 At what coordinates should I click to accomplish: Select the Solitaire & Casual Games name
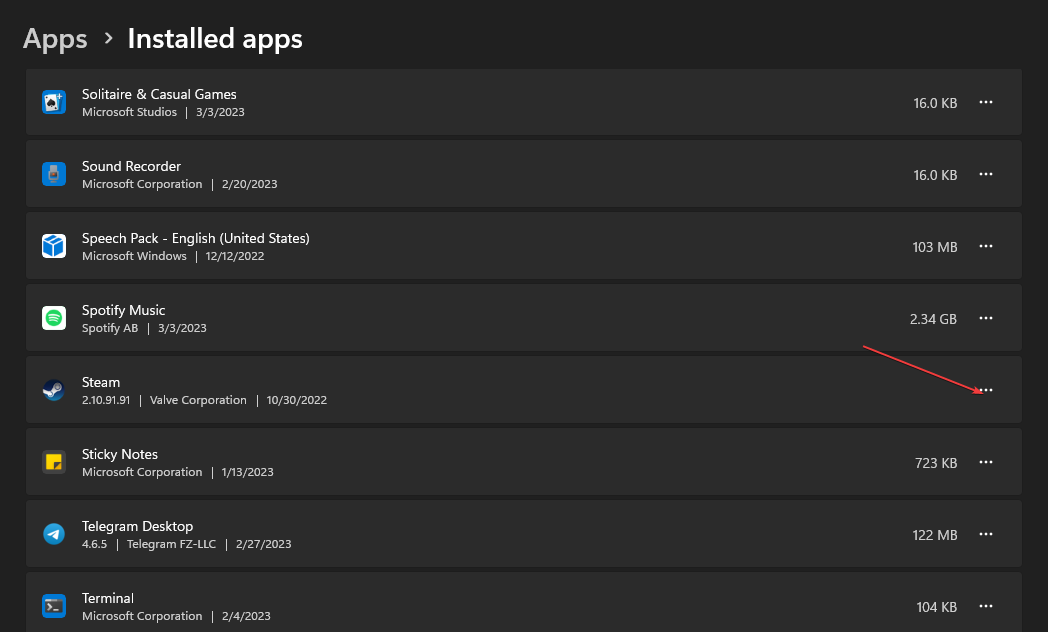coord(159,94)
